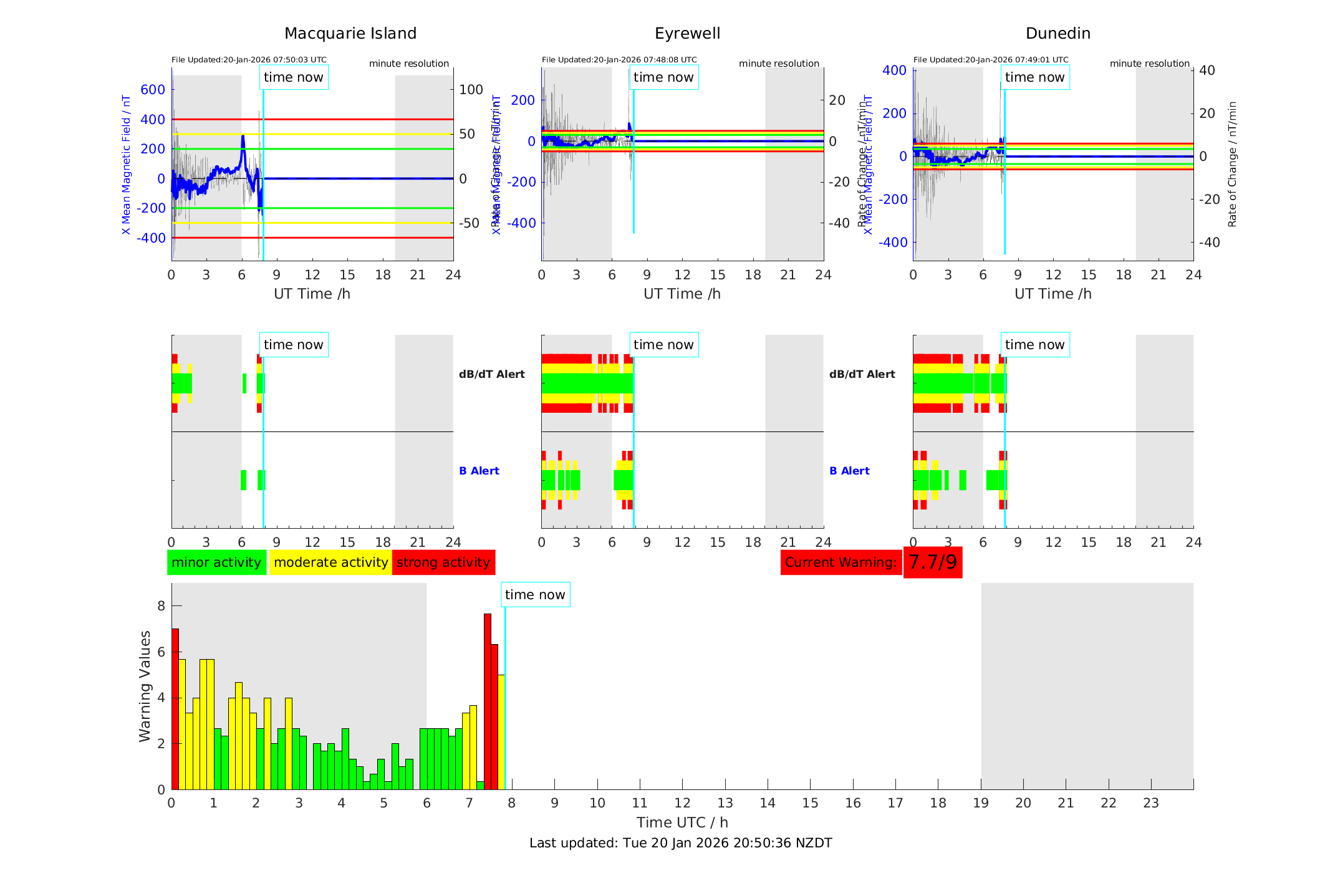This screenshot has width=1320, height=896.
Task: Click the Dunedin plot title
Action: 1057,34
